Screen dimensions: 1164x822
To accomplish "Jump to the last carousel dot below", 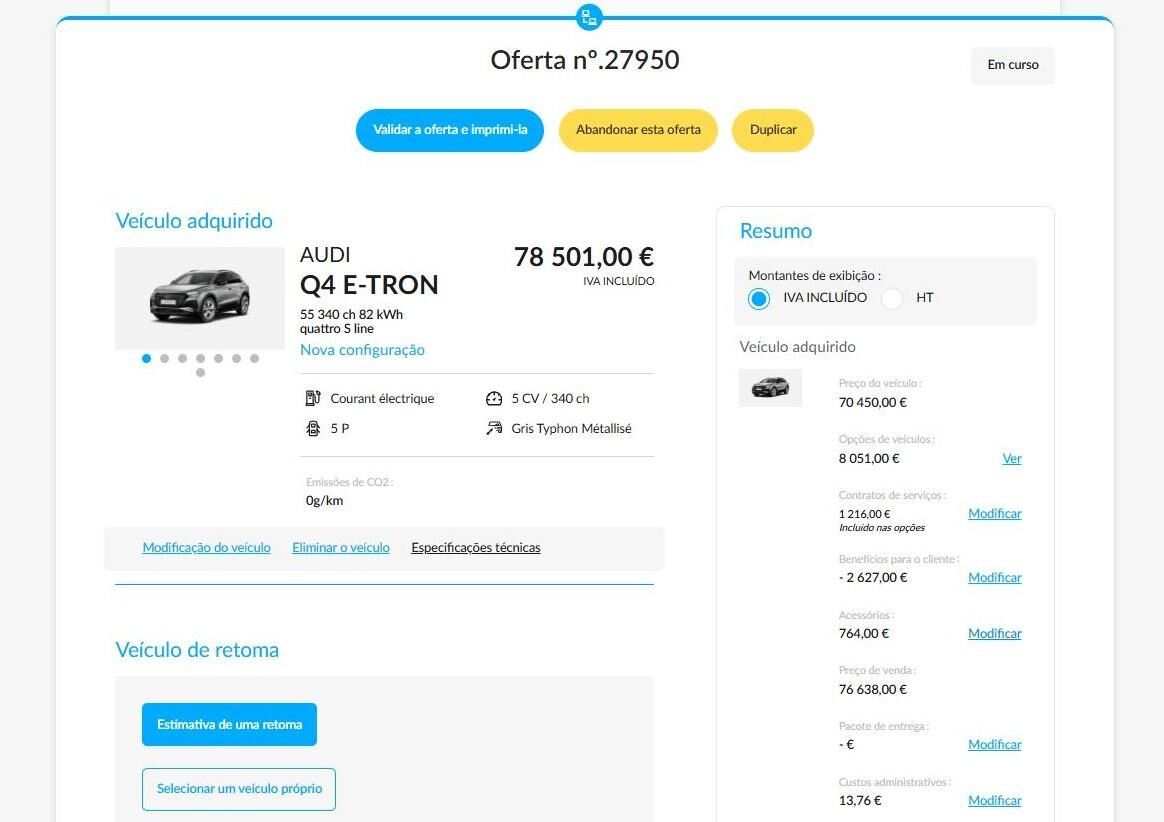I will (x=200, y=373).
